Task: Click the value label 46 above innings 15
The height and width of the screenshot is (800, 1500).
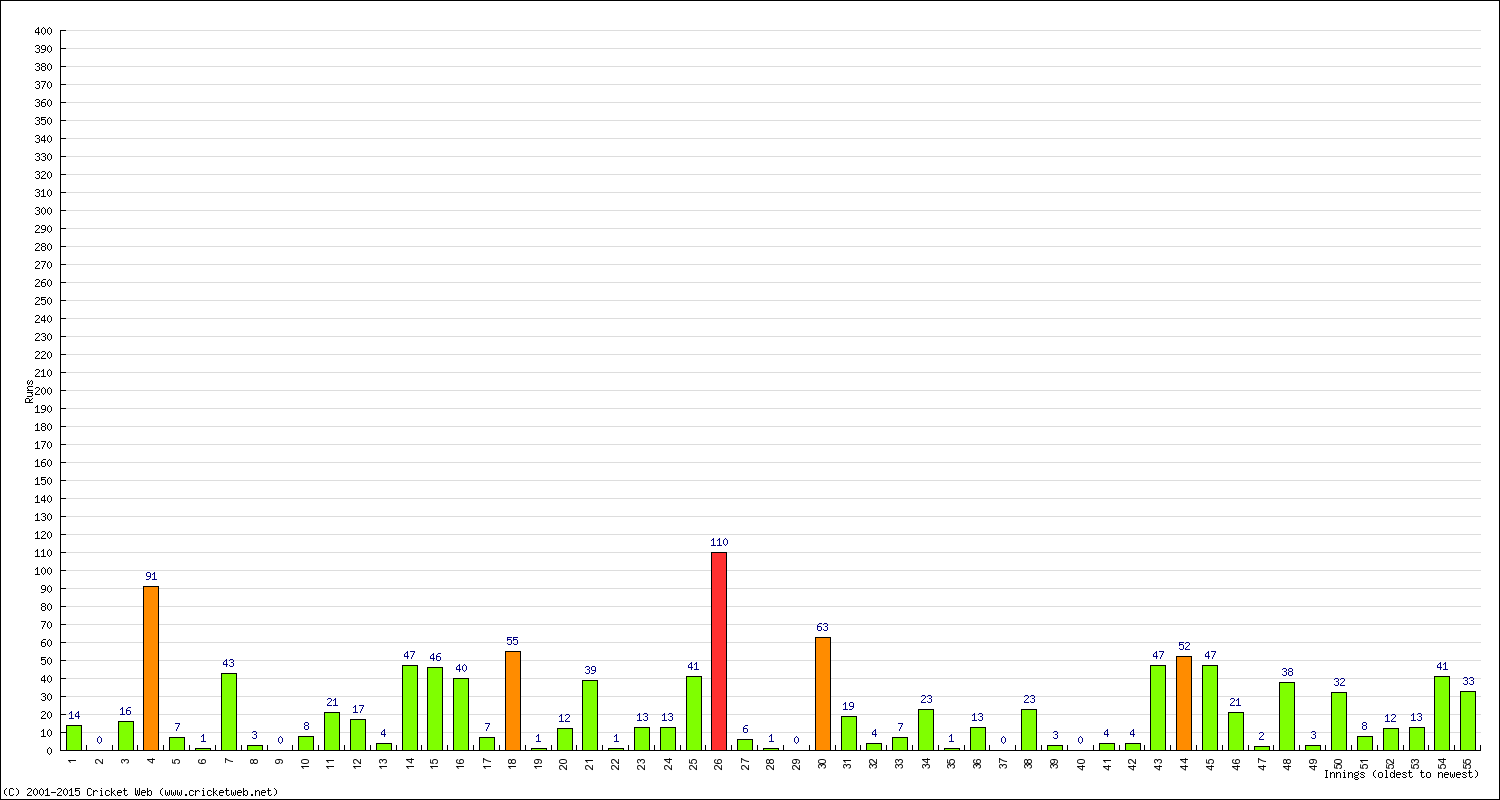Action: (x=435, y=657)
